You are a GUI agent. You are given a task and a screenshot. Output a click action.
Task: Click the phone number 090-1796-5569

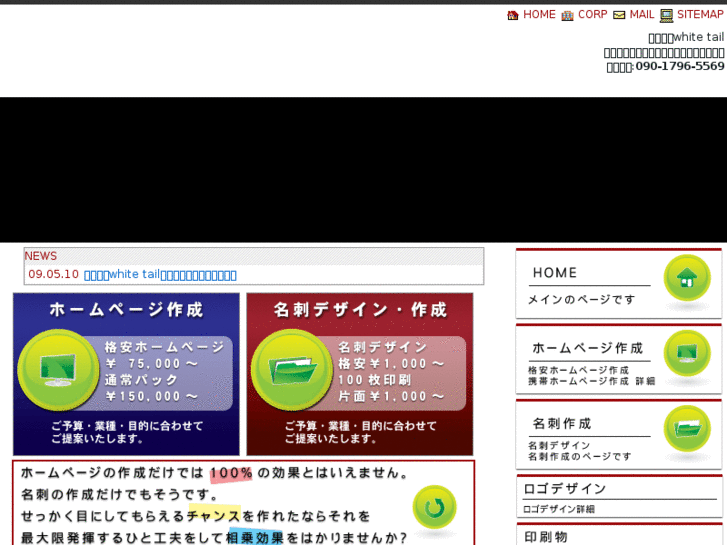pos(680,66)
